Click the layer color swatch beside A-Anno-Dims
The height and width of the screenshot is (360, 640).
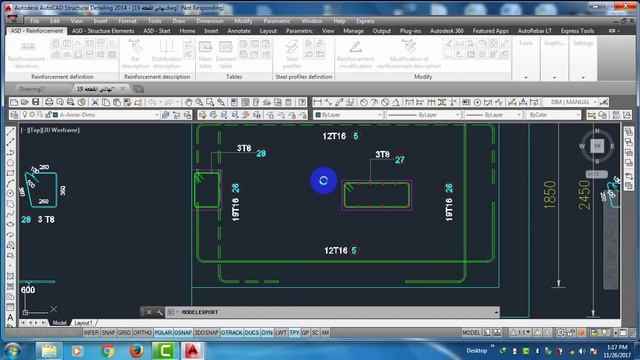56,115
